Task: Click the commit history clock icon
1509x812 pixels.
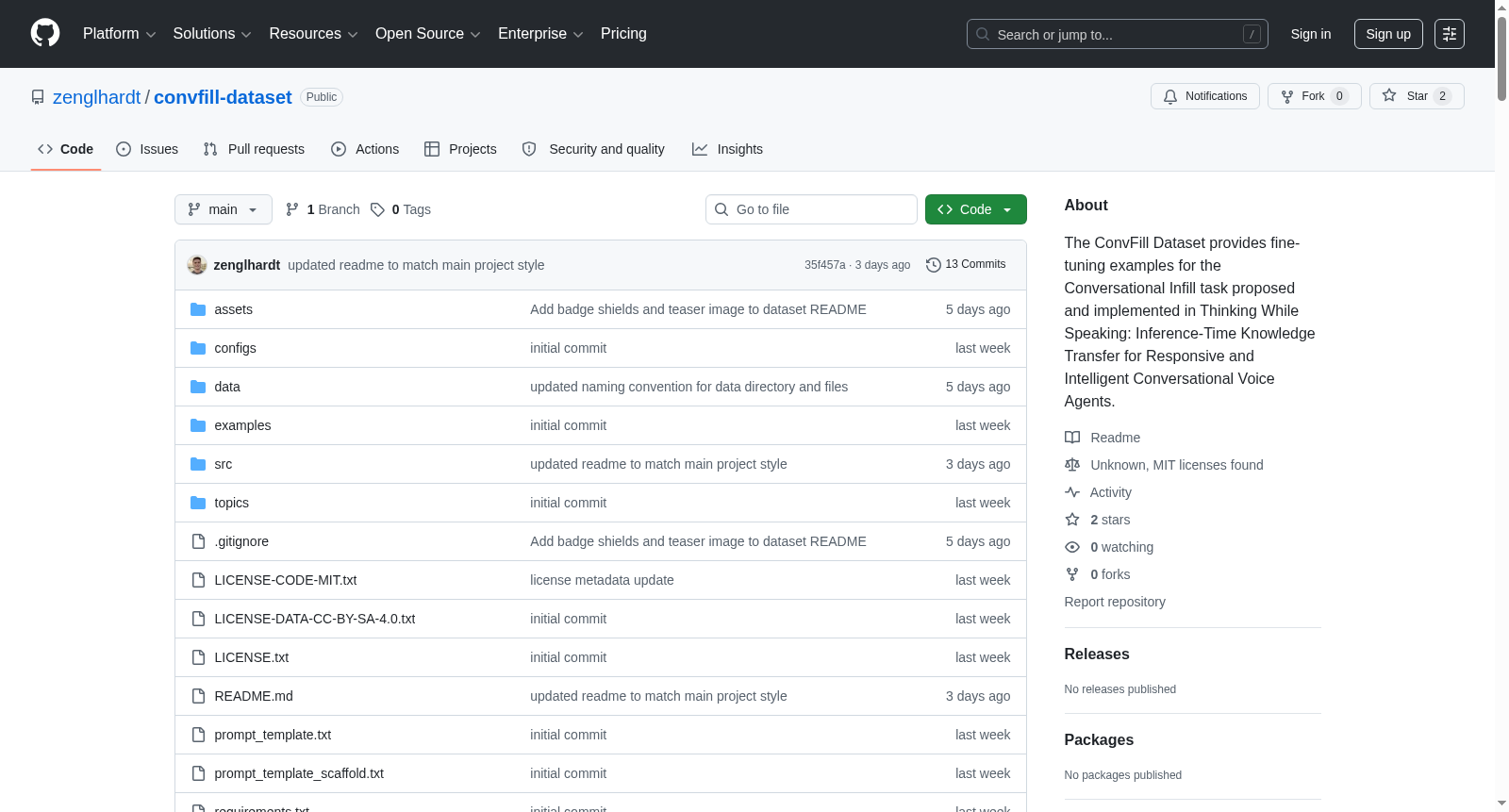Action: click(934, 265)
